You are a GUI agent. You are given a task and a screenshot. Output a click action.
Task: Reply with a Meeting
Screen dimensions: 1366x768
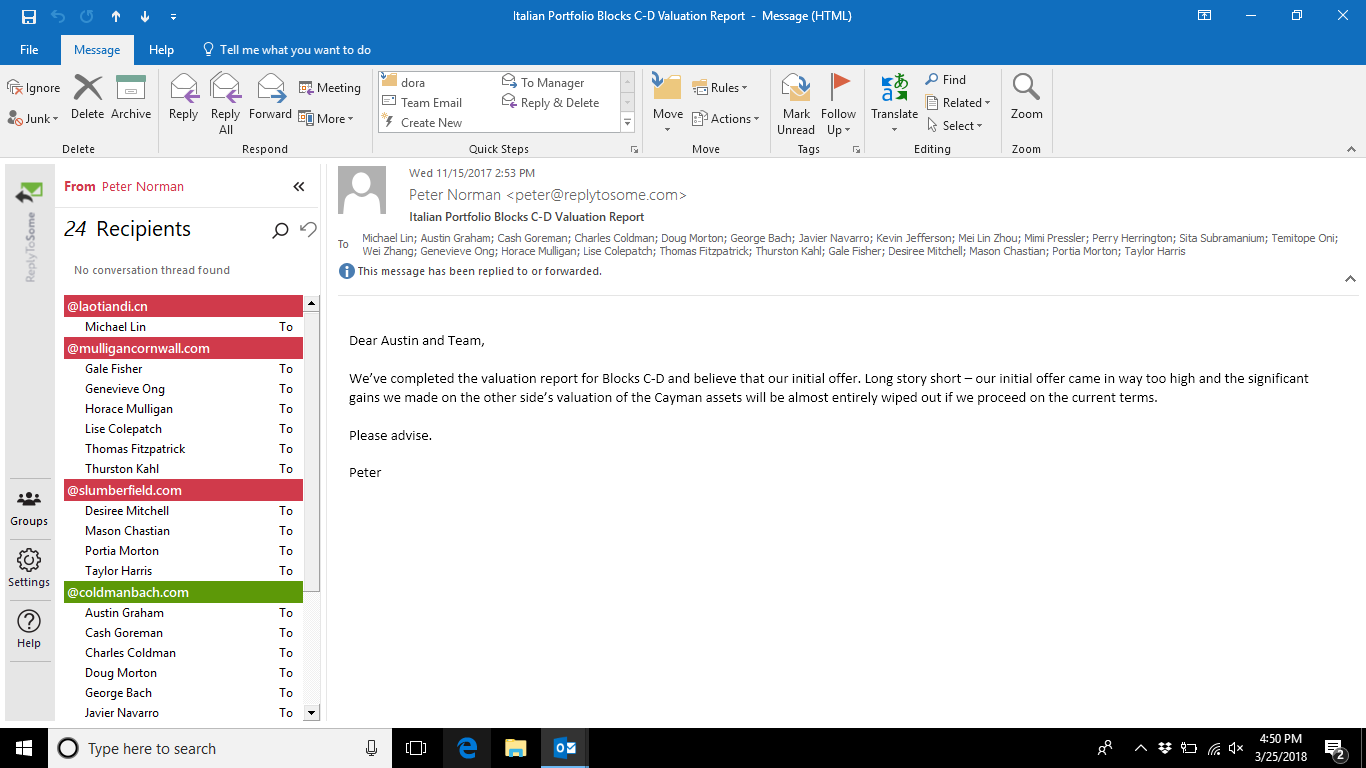[330, 88]
